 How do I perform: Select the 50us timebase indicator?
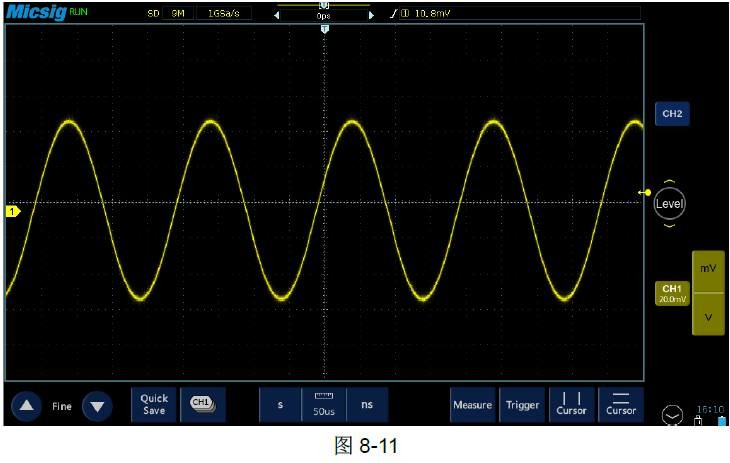323,405
